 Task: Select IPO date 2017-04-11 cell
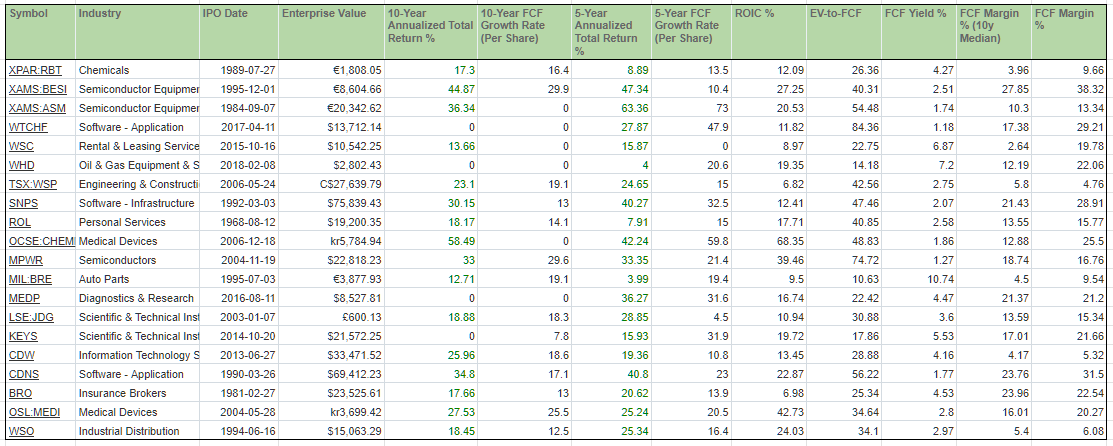point(238,128)
